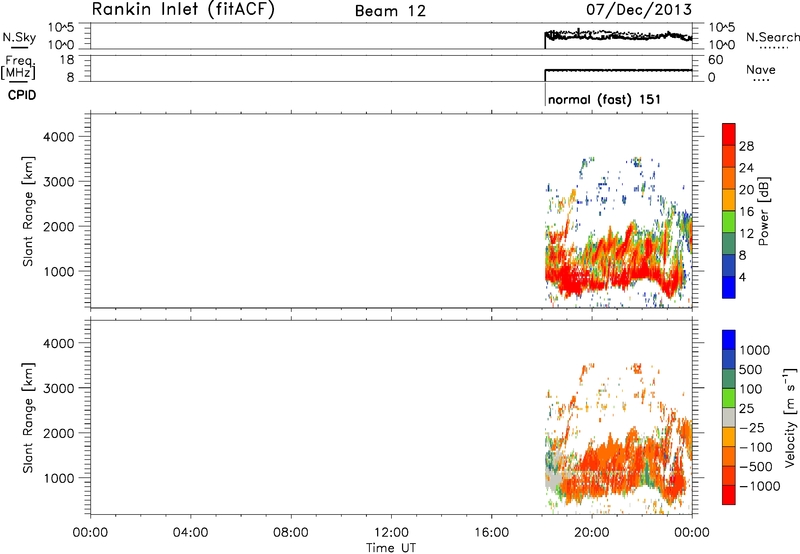This screenshot has width=800, height=554.
Task: Click '3000' tick on velocity panel
Action: click(x=59, y=388)
